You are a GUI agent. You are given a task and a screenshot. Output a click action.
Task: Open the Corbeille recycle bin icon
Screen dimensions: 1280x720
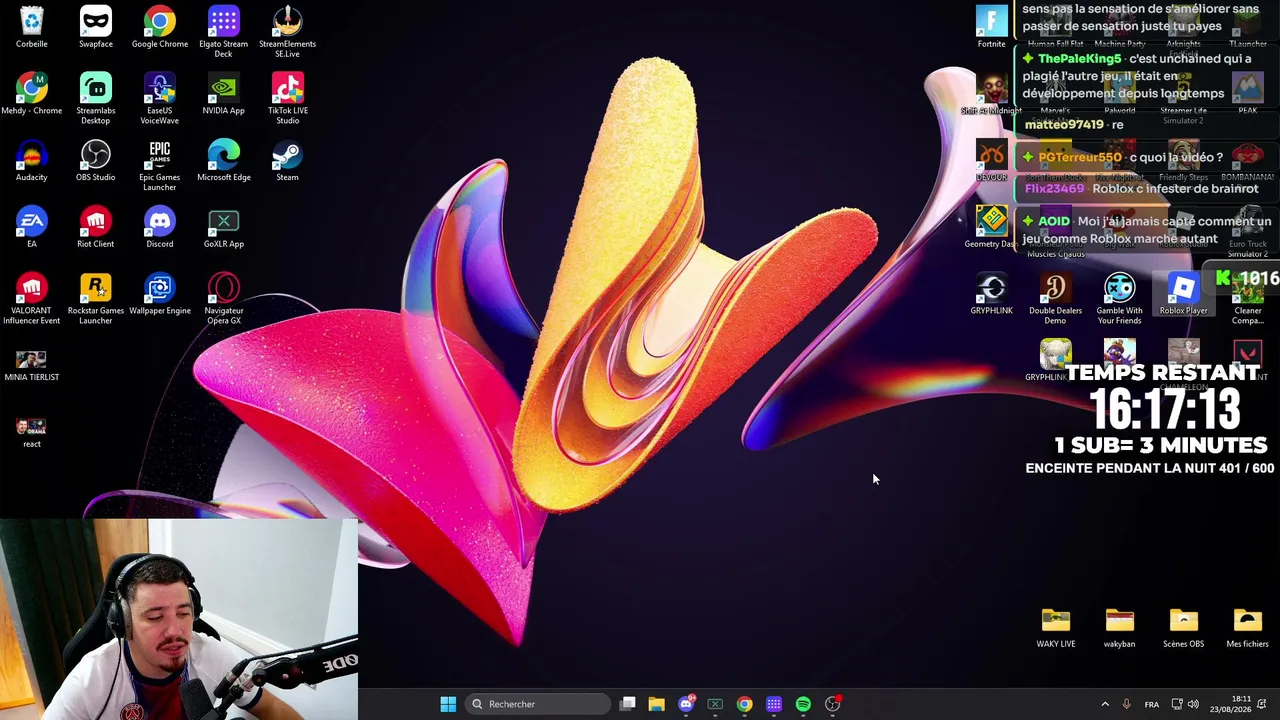tap(32, 27)
